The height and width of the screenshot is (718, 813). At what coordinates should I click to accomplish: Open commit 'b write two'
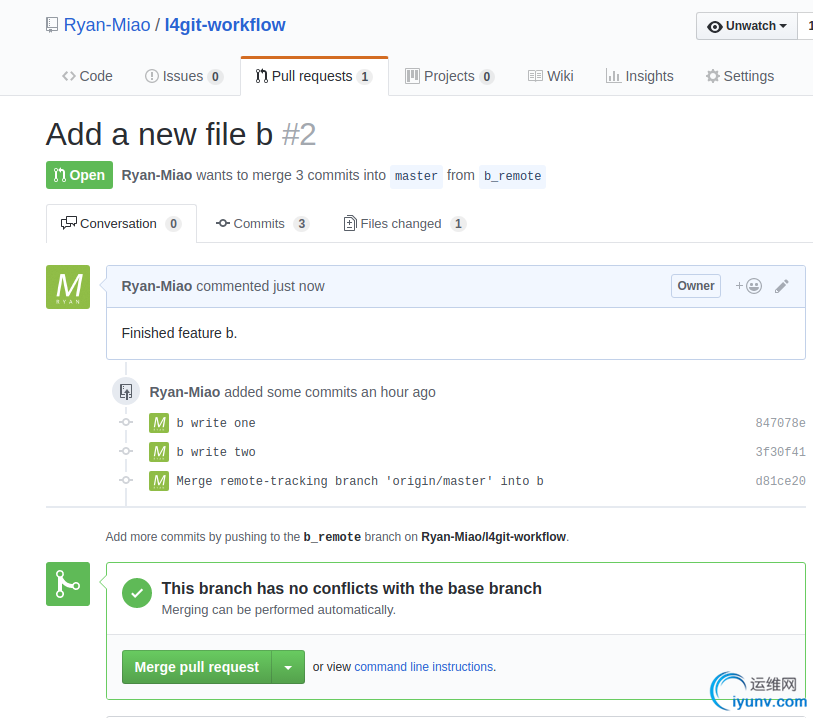click(216, 452)
